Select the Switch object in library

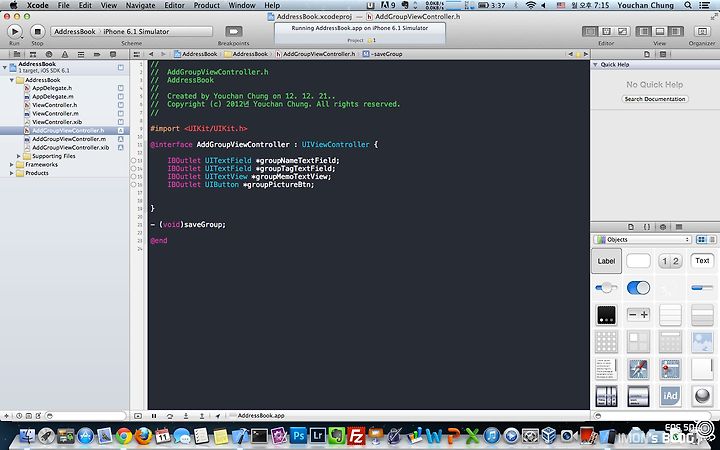tap(638, 288)
